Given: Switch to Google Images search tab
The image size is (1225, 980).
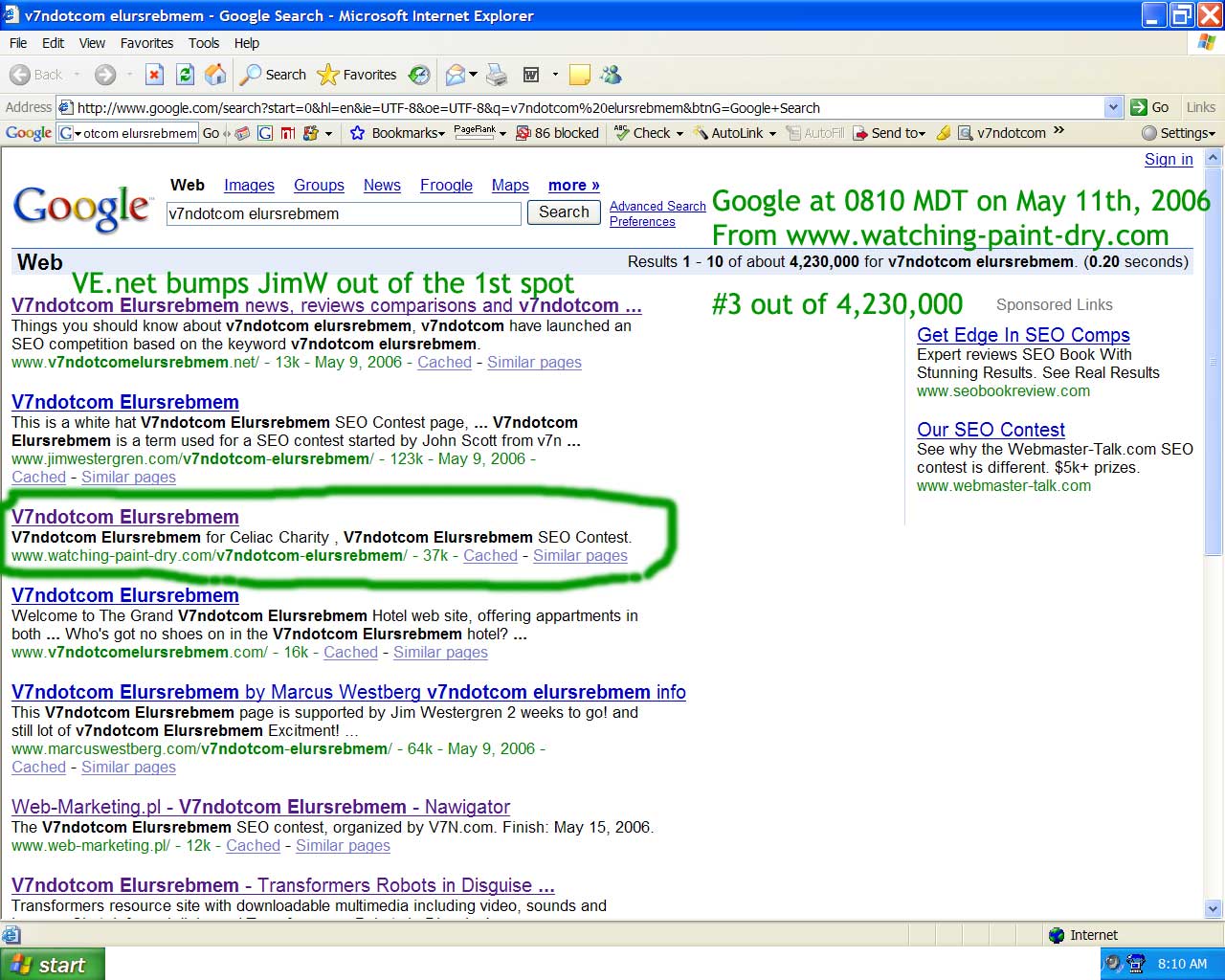Looking at the screenshot, I should pyautogui.click(x=249, y=186).
